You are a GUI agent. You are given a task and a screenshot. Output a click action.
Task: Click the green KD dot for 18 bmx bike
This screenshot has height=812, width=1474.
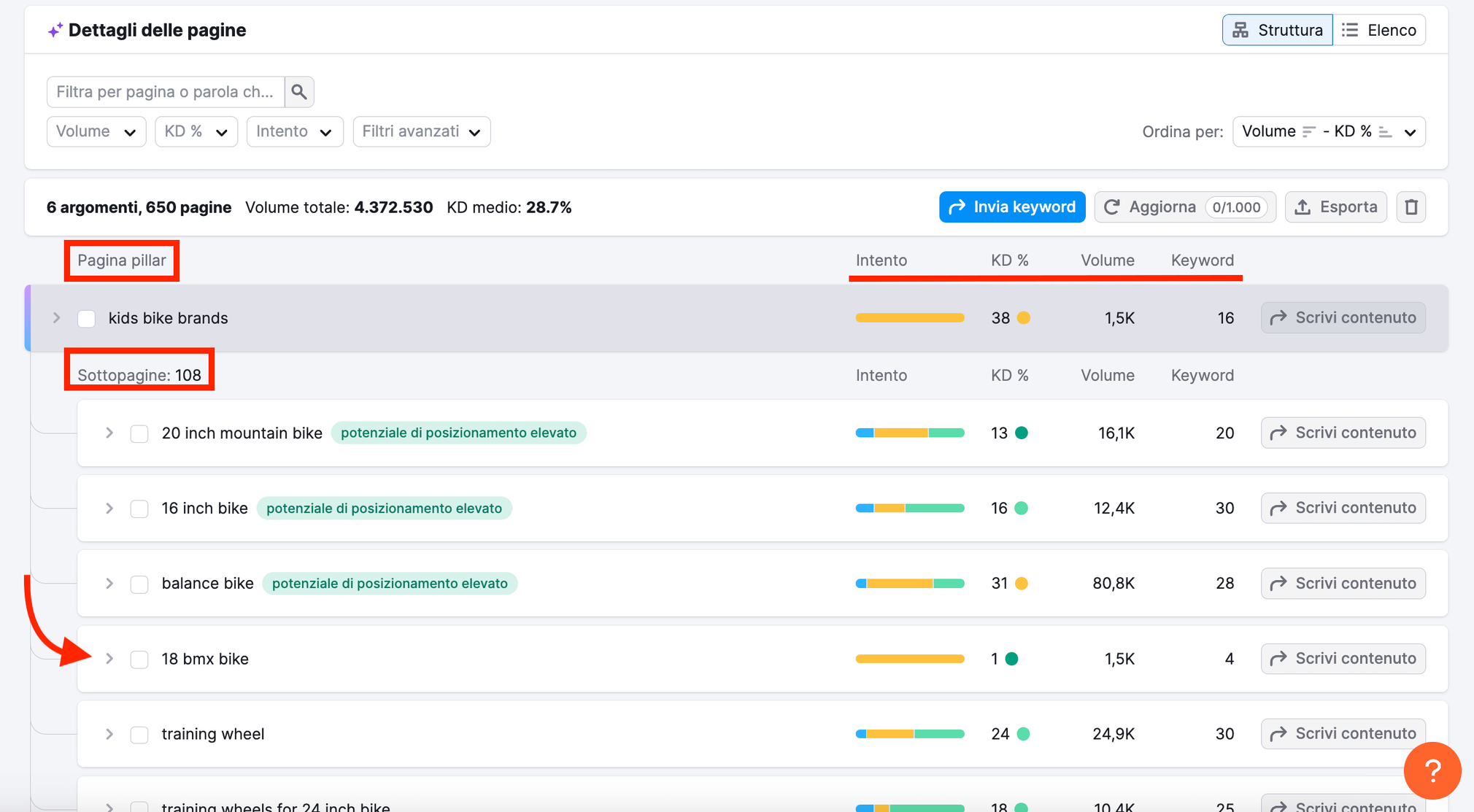[x=1011, y=659]
